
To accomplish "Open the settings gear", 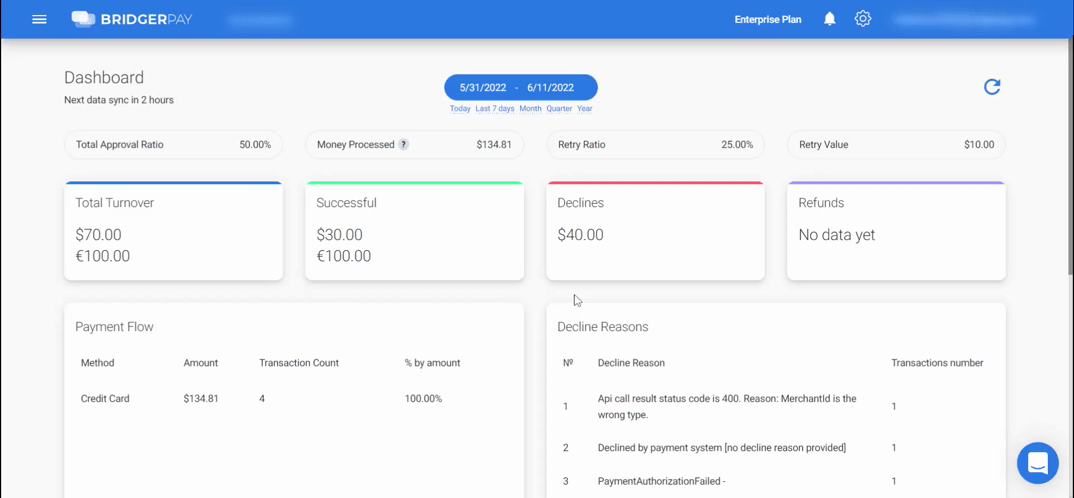I will (x=862, y=19).
